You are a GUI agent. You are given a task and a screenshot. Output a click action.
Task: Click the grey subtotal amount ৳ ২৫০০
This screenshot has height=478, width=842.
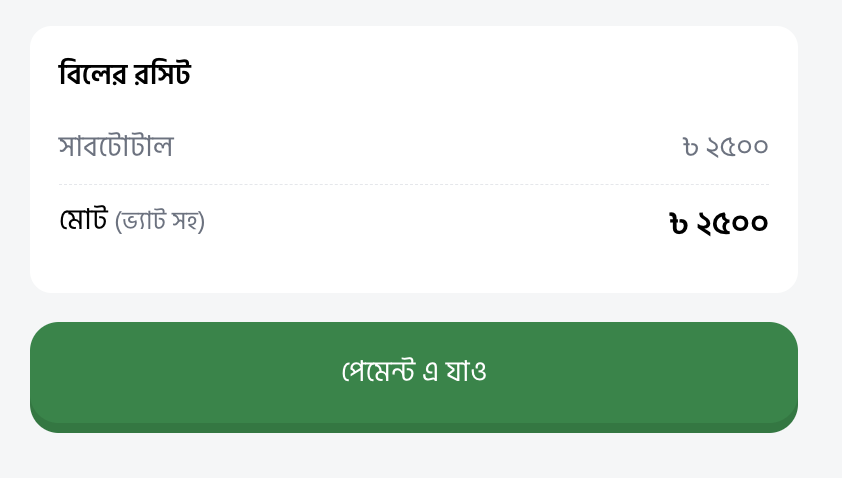pos(725,147)
